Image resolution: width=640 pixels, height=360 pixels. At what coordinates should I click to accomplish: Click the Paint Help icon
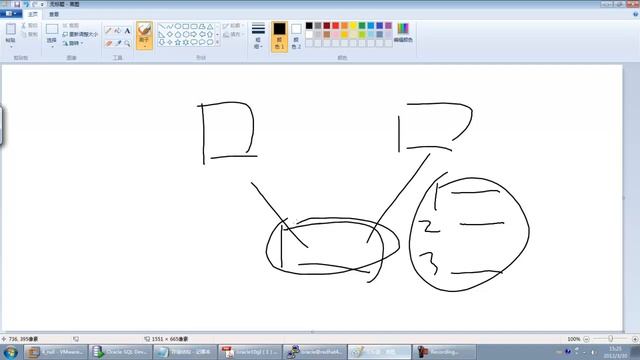pyautogui.click(x=636, y=14)
